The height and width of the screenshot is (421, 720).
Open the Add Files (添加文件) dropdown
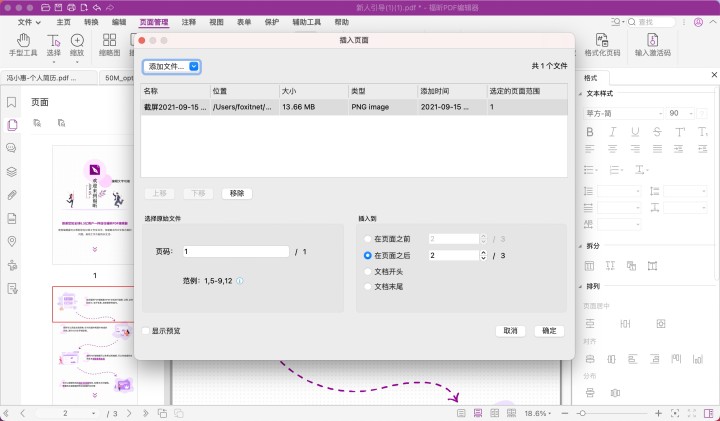point(171,66)
